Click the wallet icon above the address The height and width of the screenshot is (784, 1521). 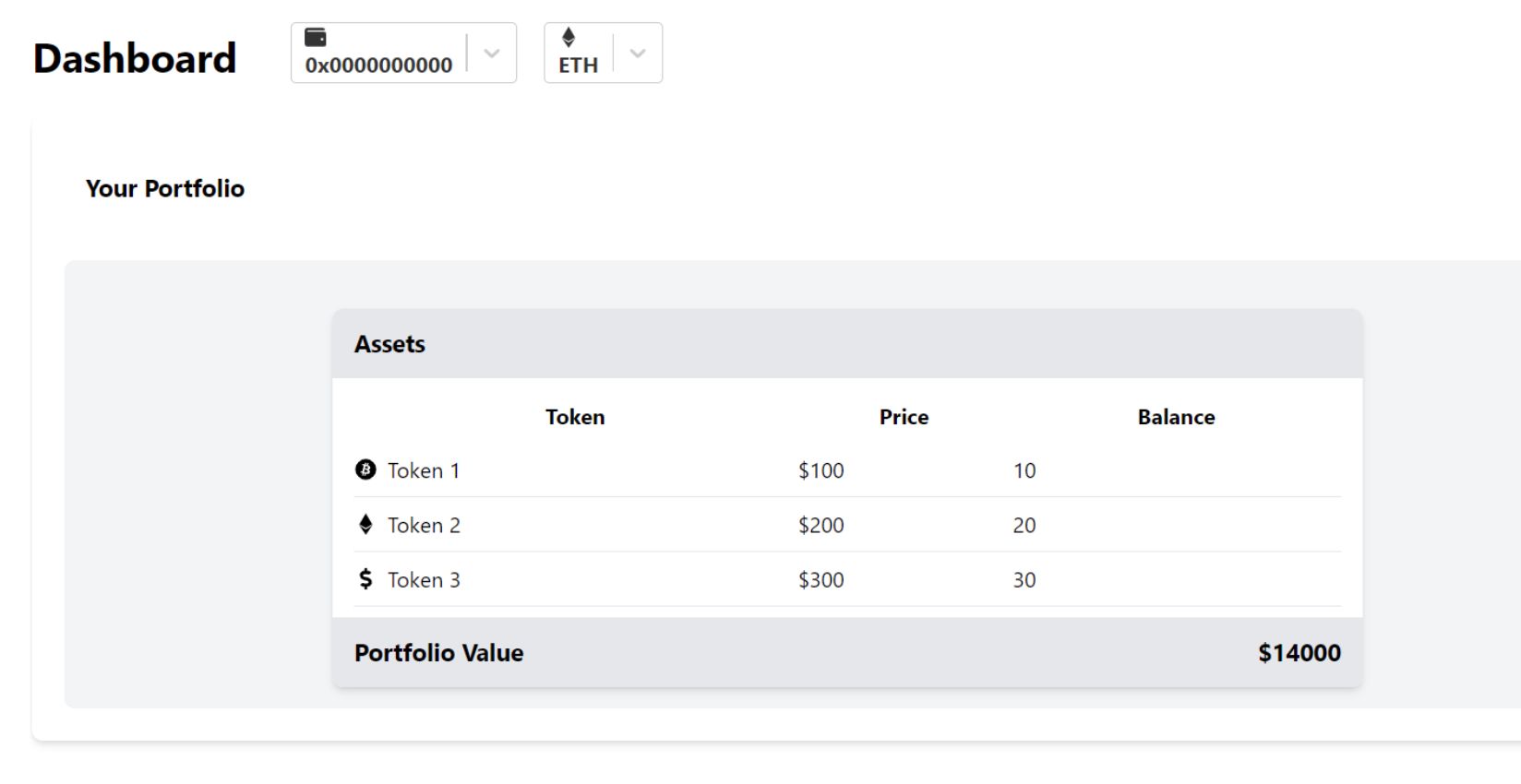pos(316,37)
